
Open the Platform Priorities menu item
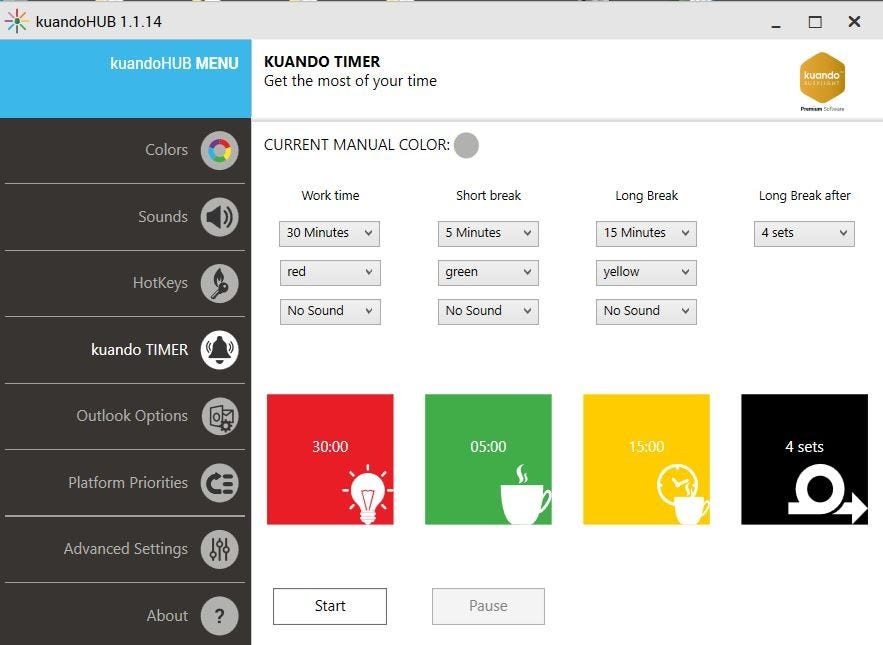[125, 483]
